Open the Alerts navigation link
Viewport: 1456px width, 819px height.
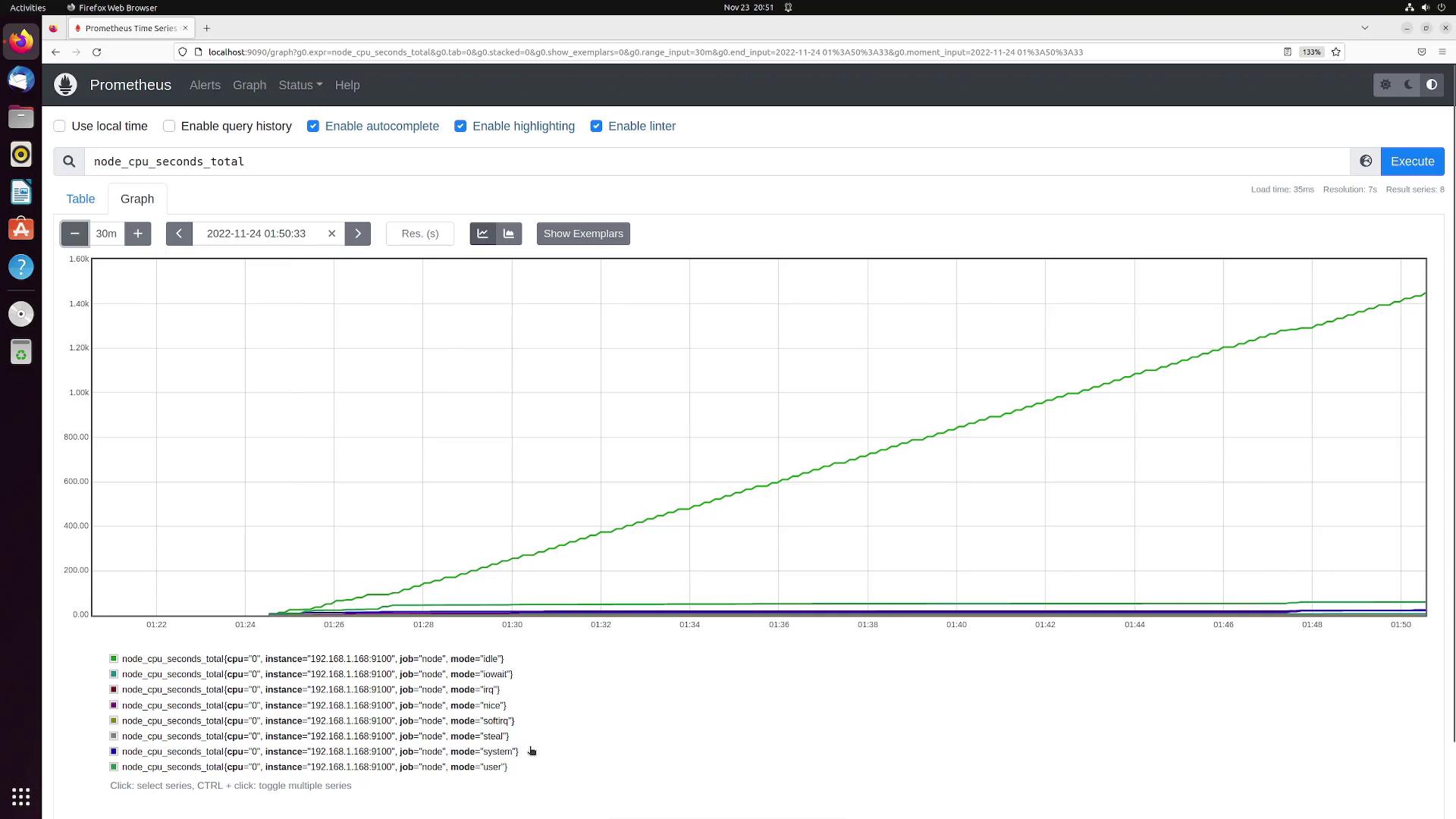(x=205, y=85)
